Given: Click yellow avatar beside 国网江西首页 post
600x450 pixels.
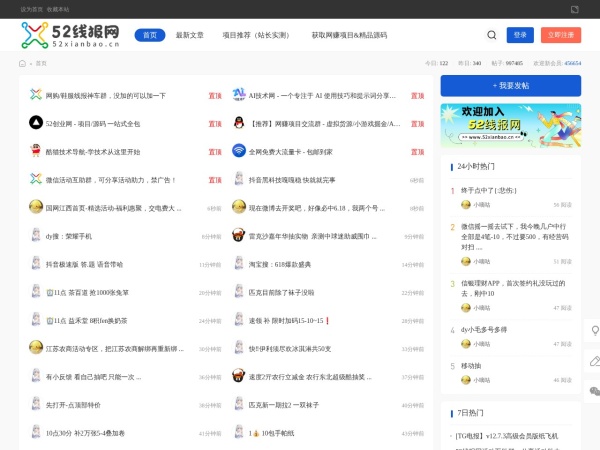Looking at the screenshot, I should [36, 207].
